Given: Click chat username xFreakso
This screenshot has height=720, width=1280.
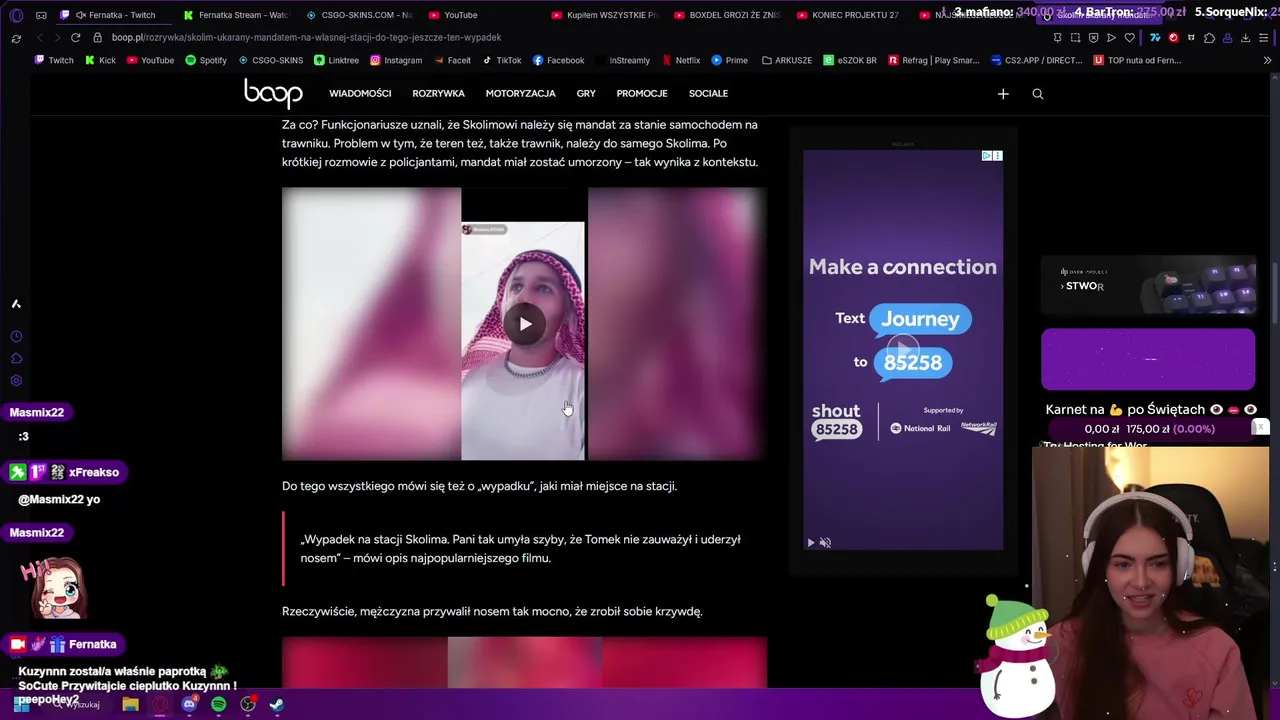Looking at the screenshot, I should tap(94, 472).
